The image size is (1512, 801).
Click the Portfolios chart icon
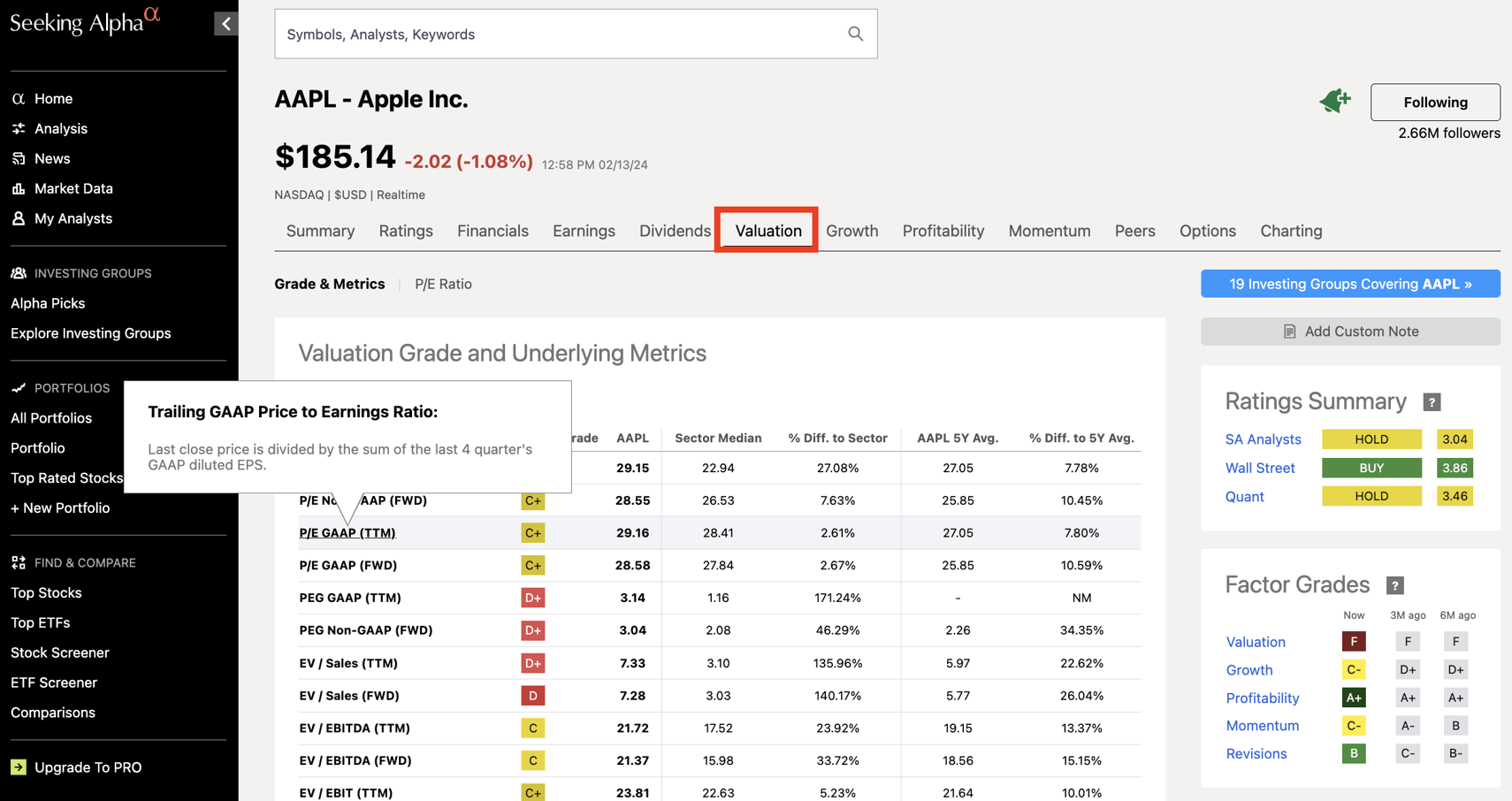[19, 388]
